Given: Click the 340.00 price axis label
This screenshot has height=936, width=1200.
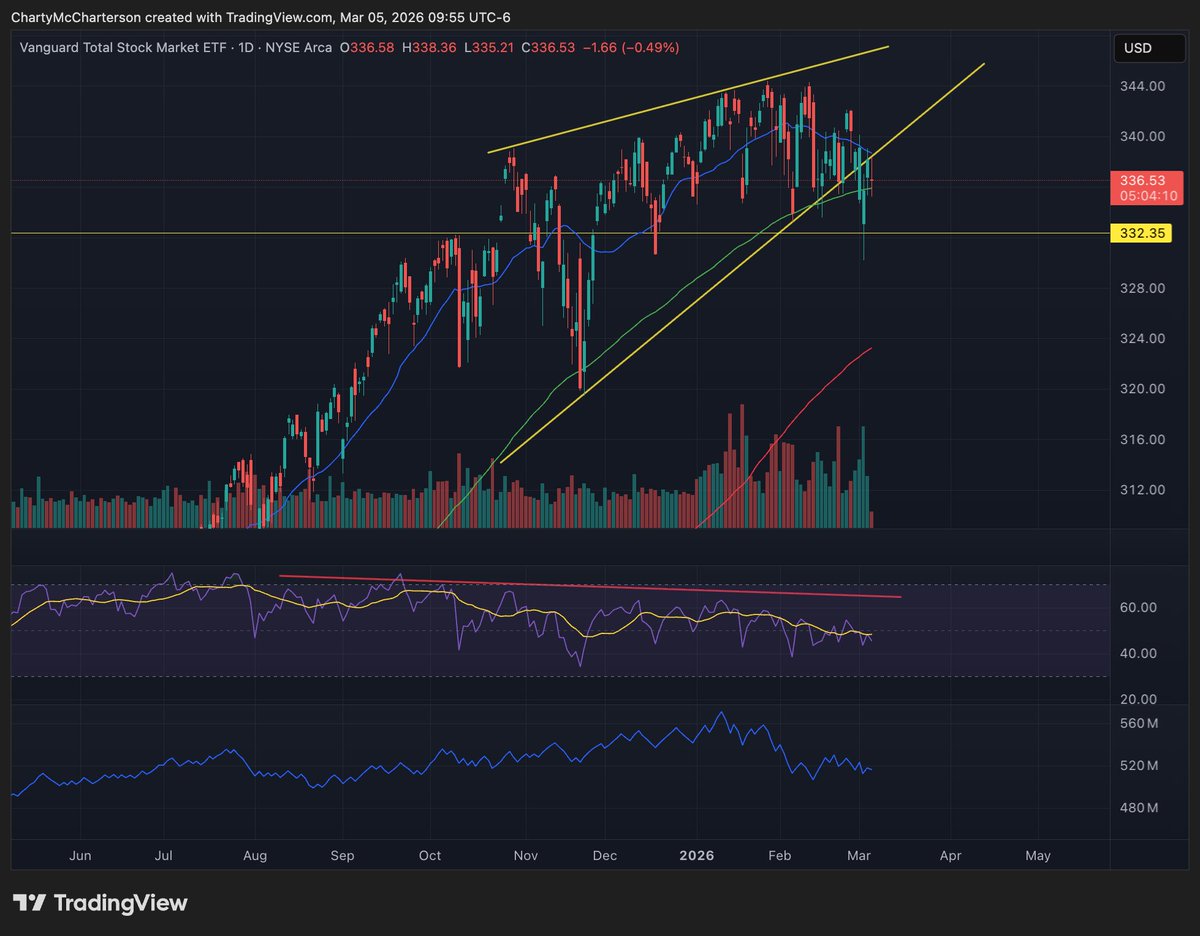Looking at the screenshot, I should click(1142, 137).
